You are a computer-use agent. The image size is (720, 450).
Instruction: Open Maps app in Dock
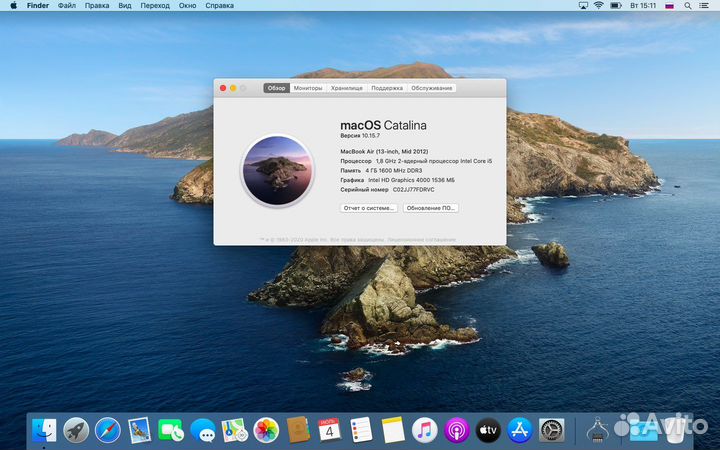click(x=235, y=430)
